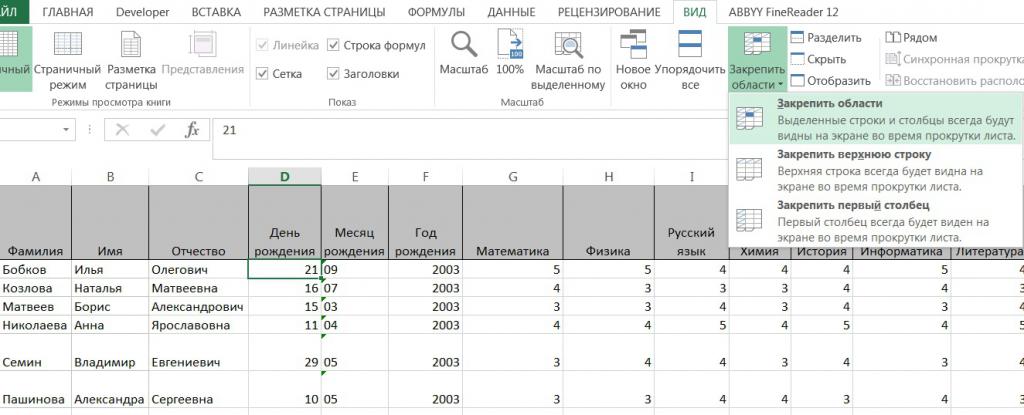Select column D header
The width and height of the screenshot is (1024, 415).
tap(285, 176)
